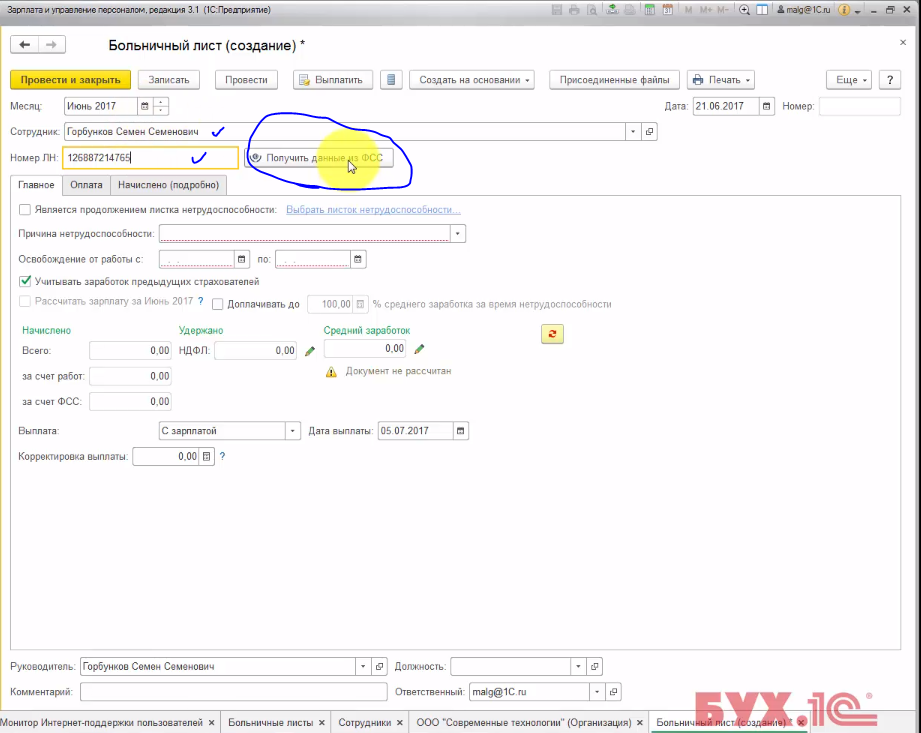Switch to the Сотрудники window tab
Image resolution: width=921 pixels, height=733 pixels.
pyautogui.click(x=365, y=722)
